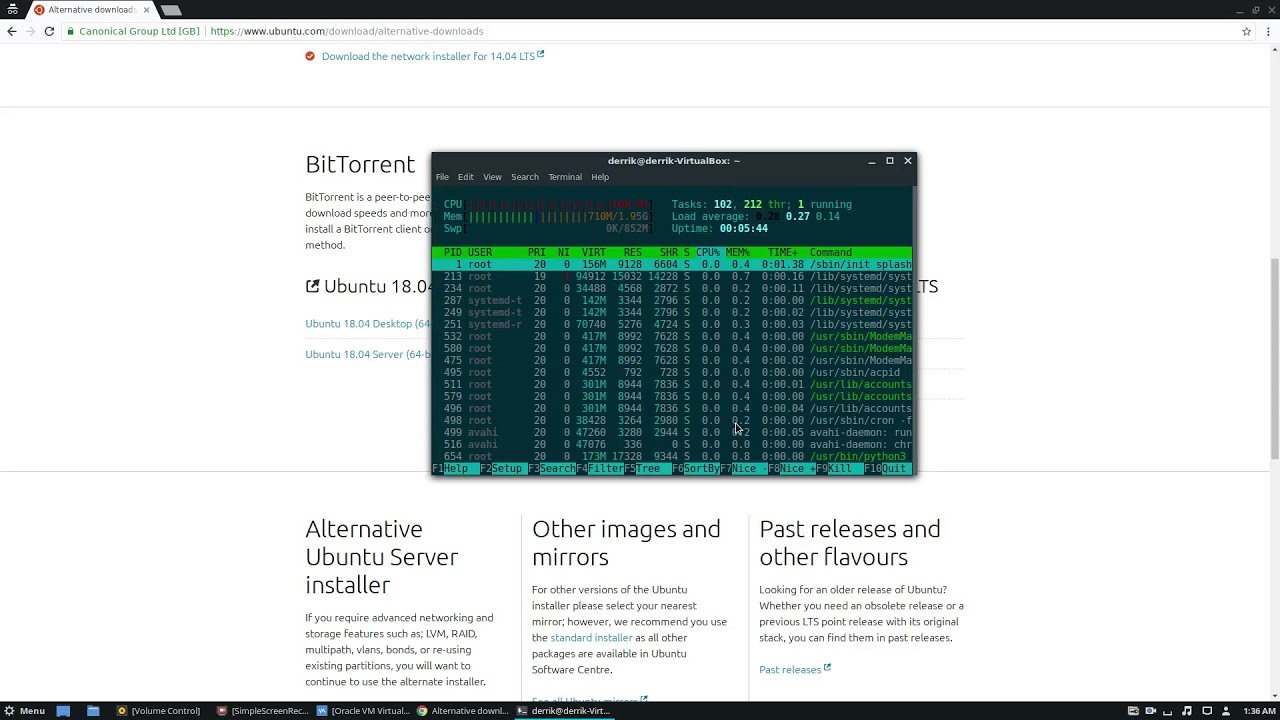Switch to the Alternative downloads taskbar entry
This screenshot has height=720, width=1280.
pos(464,711)
